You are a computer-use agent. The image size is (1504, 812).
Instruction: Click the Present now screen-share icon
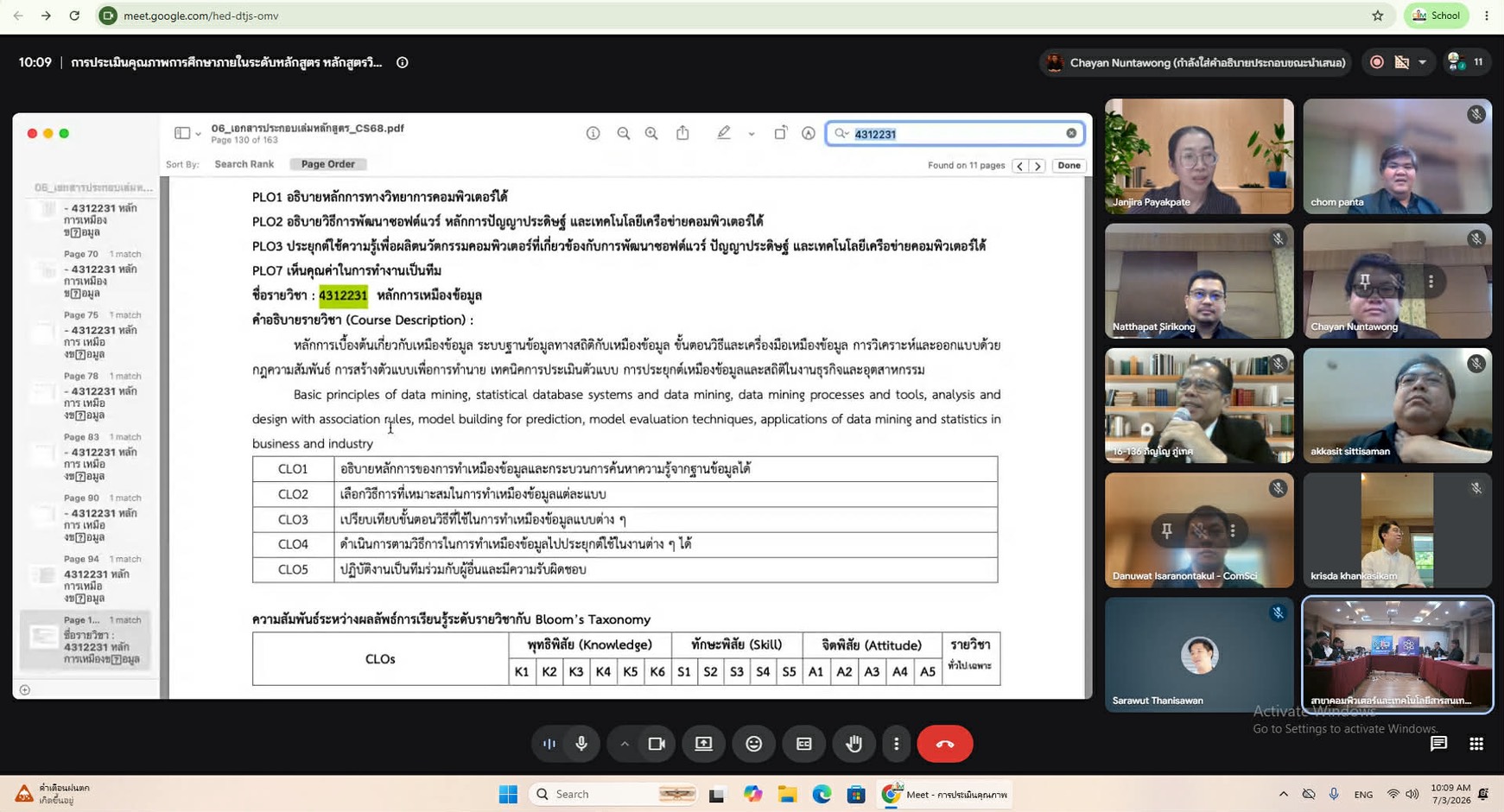click(x=704, y=744)
